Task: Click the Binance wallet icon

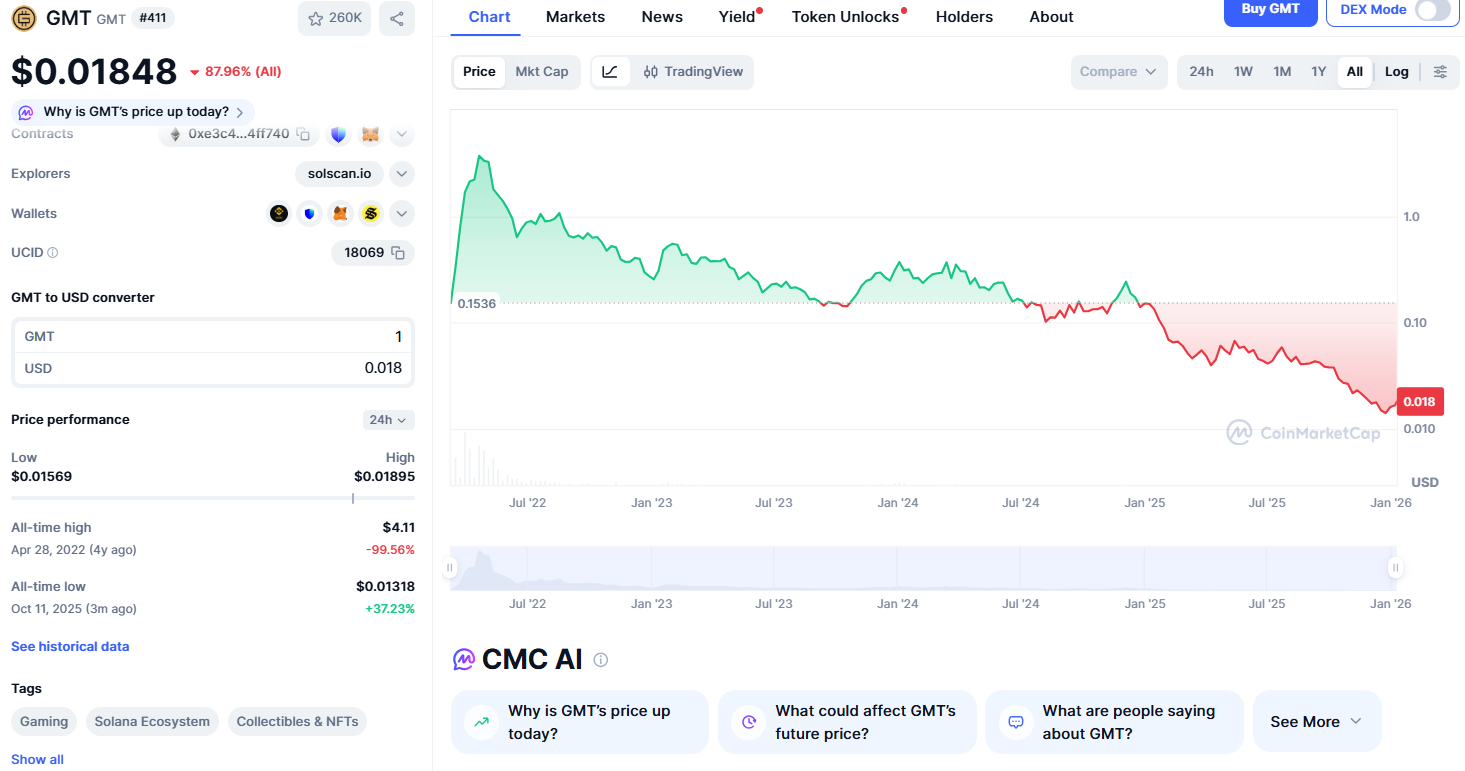Action: (279, 213)
